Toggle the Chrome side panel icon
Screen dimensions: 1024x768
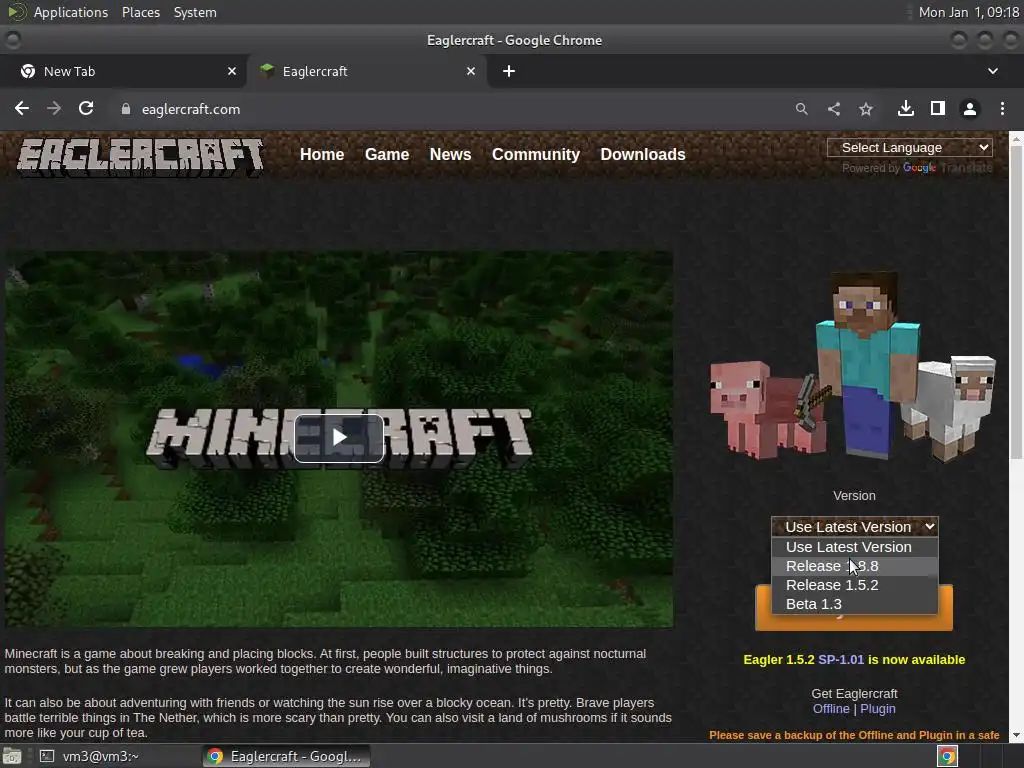pyautogui.click(x=938, y=108)
